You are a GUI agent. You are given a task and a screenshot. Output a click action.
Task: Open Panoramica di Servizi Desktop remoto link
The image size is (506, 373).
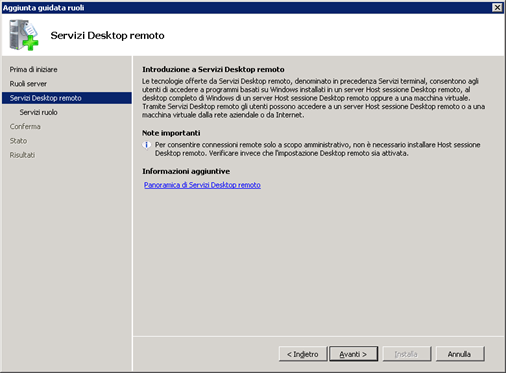202,185
